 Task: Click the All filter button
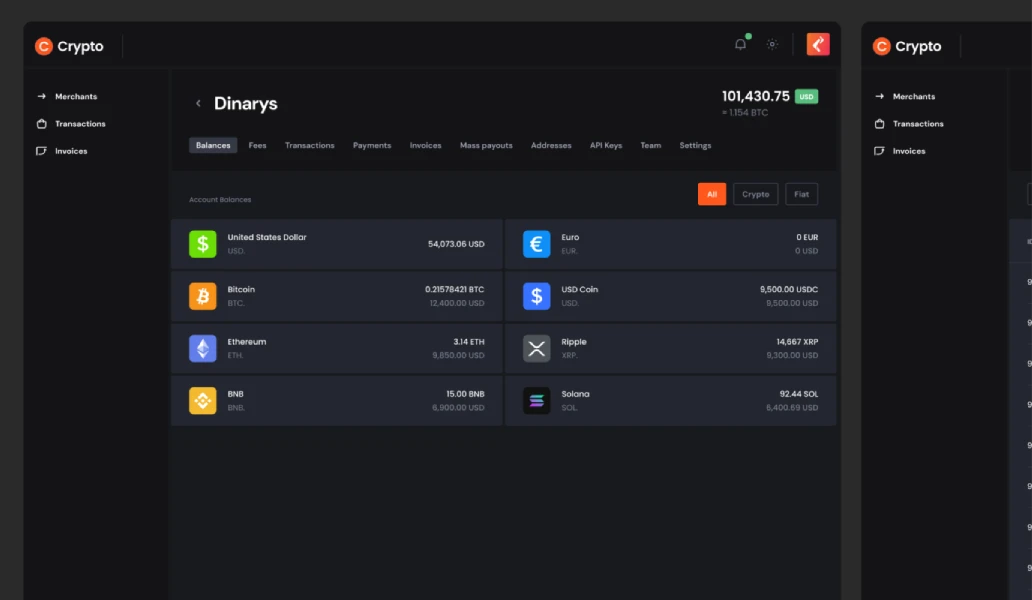[712, 194]
